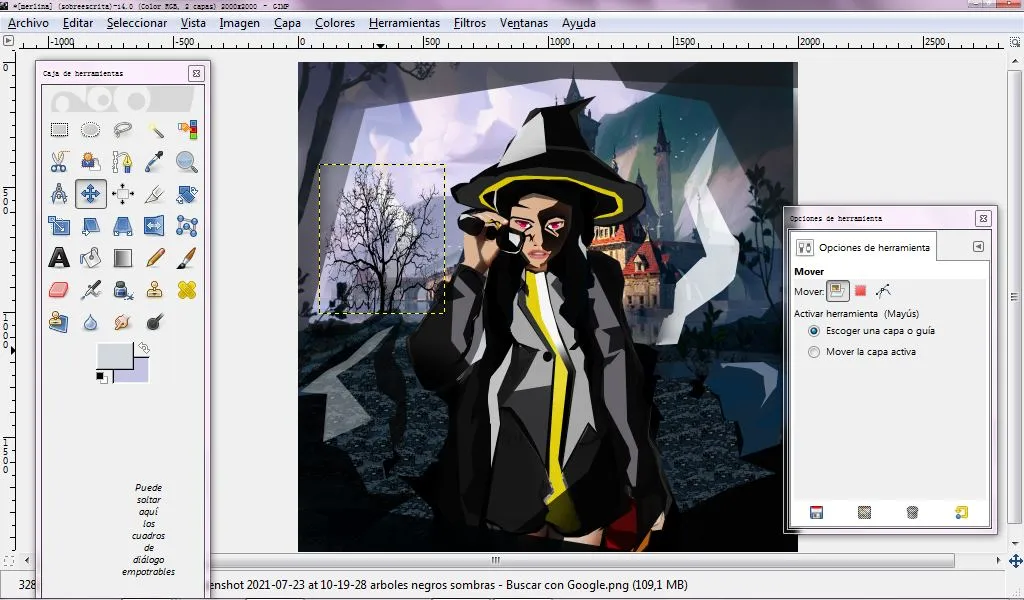Select 'Mover la capa activa' radio button

814,352
